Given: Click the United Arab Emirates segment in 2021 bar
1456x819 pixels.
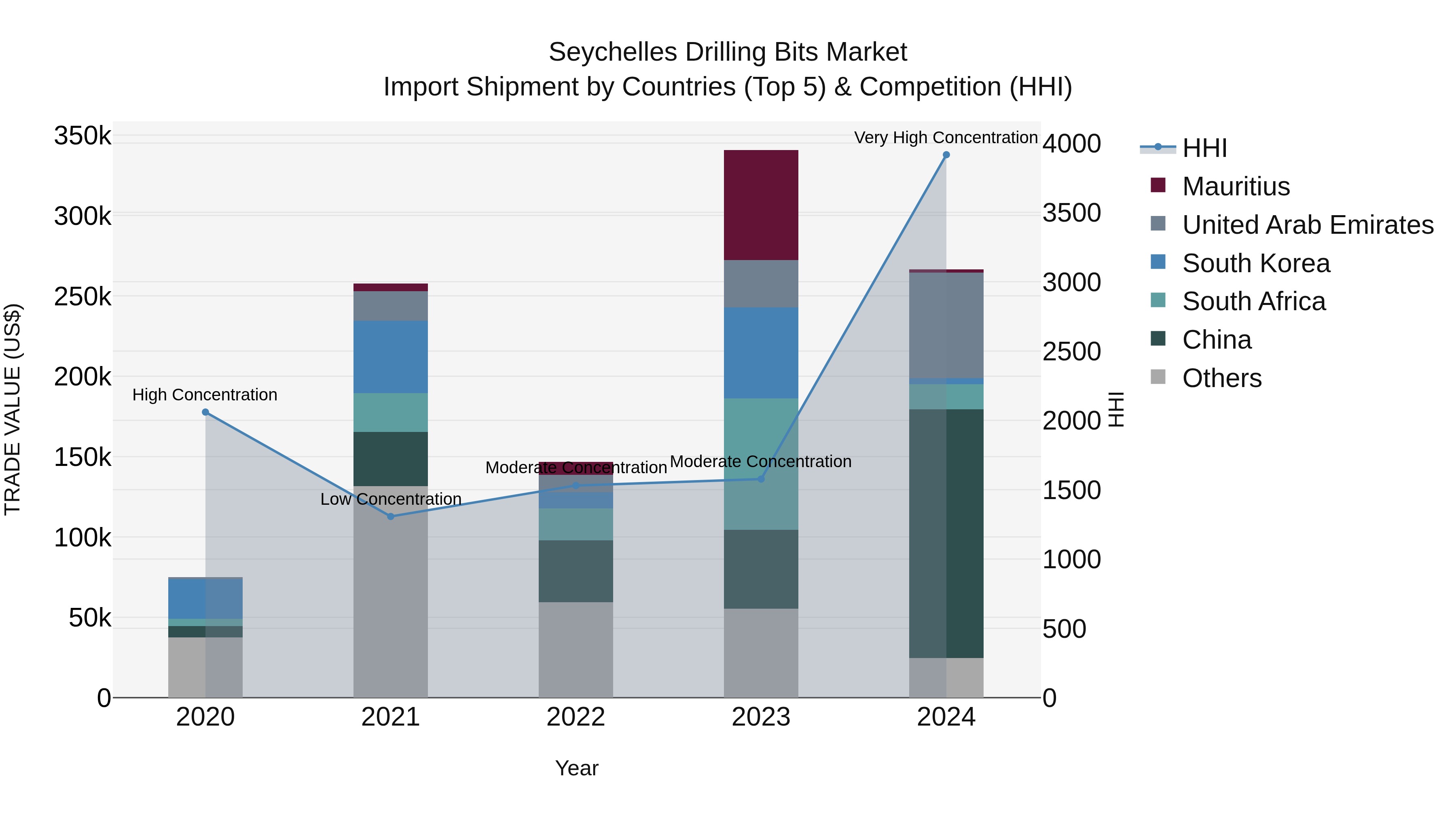Looking at the screenshot, I should tap(391, 306).
